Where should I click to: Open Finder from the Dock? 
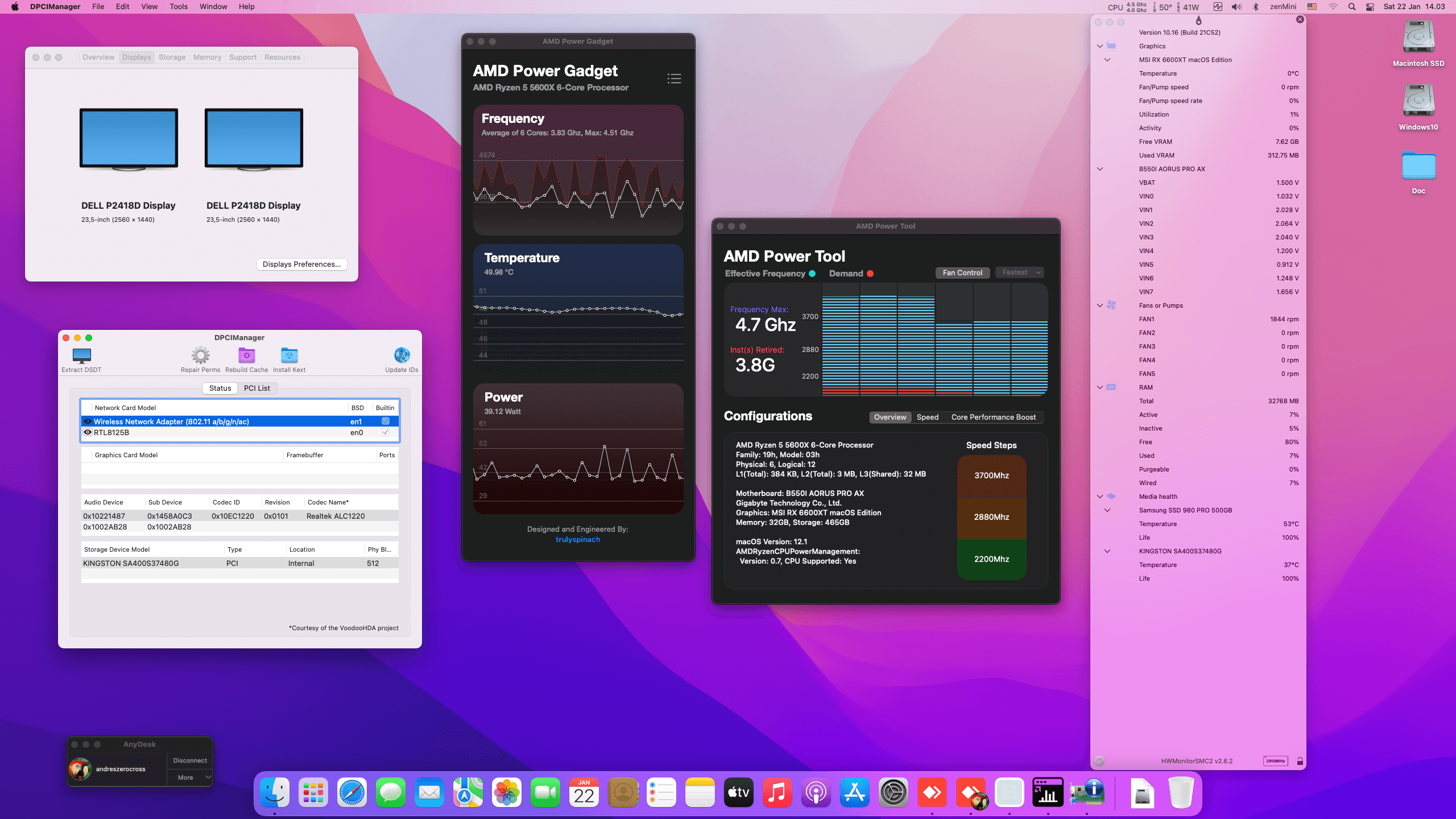coord(275,792)
